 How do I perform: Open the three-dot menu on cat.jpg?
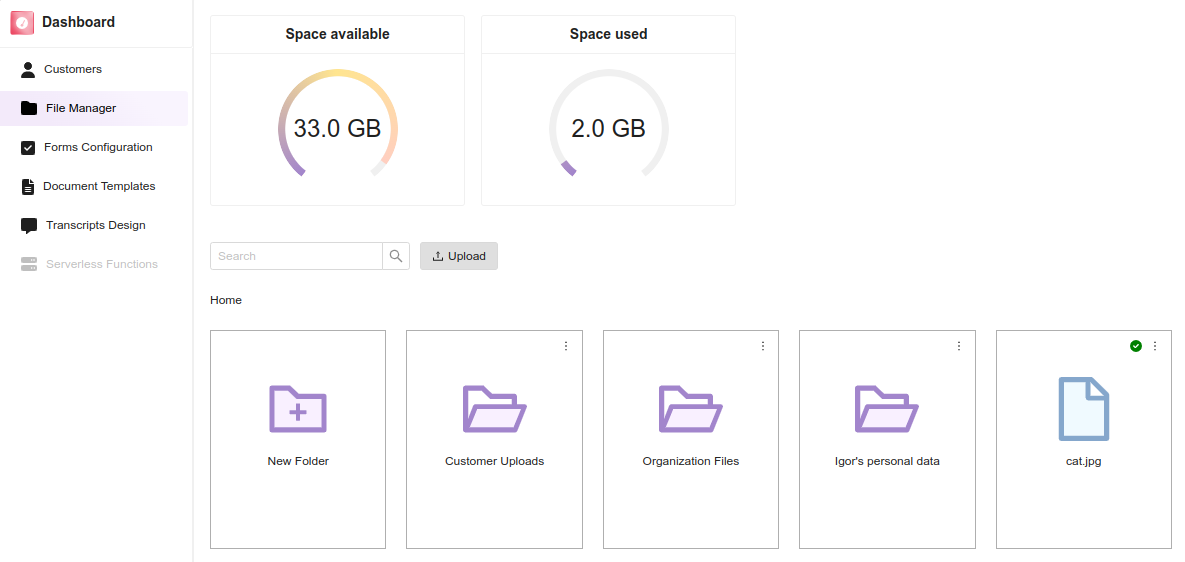[x=1155, y=346]
